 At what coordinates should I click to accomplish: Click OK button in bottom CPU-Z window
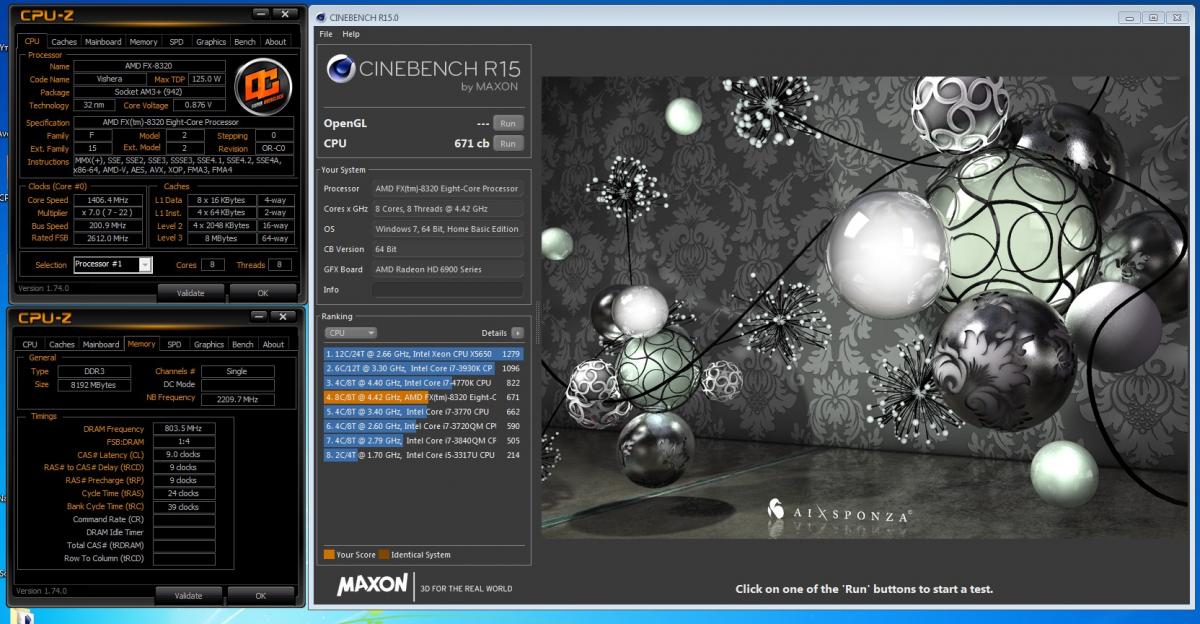tap(261, 595)
